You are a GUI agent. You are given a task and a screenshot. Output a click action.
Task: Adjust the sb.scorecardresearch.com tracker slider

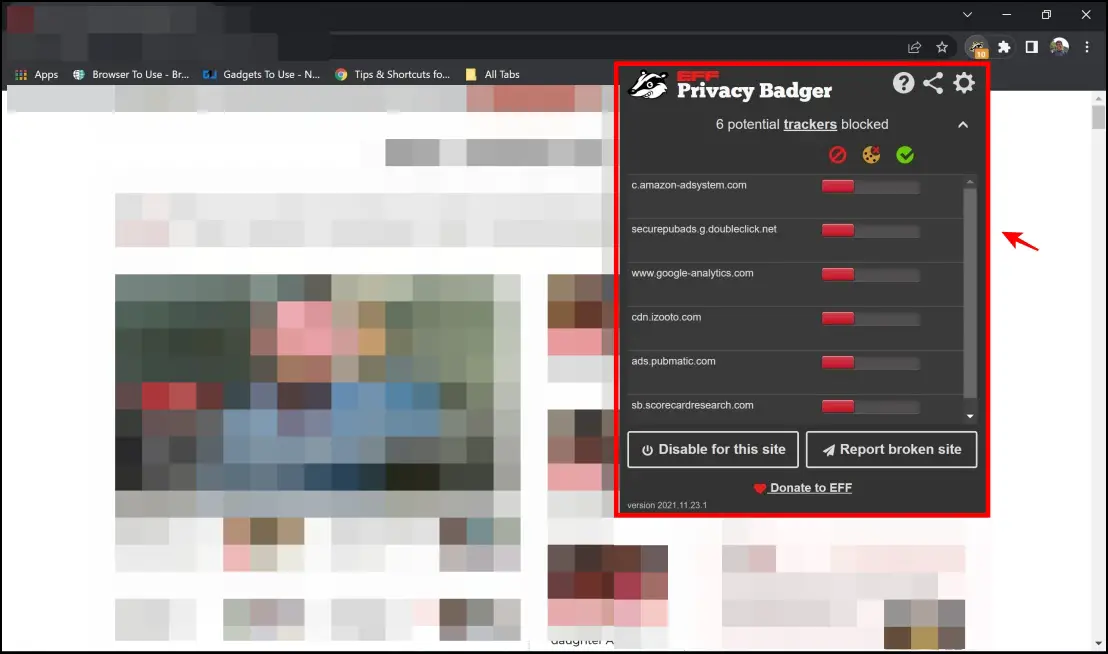point(871,406)
